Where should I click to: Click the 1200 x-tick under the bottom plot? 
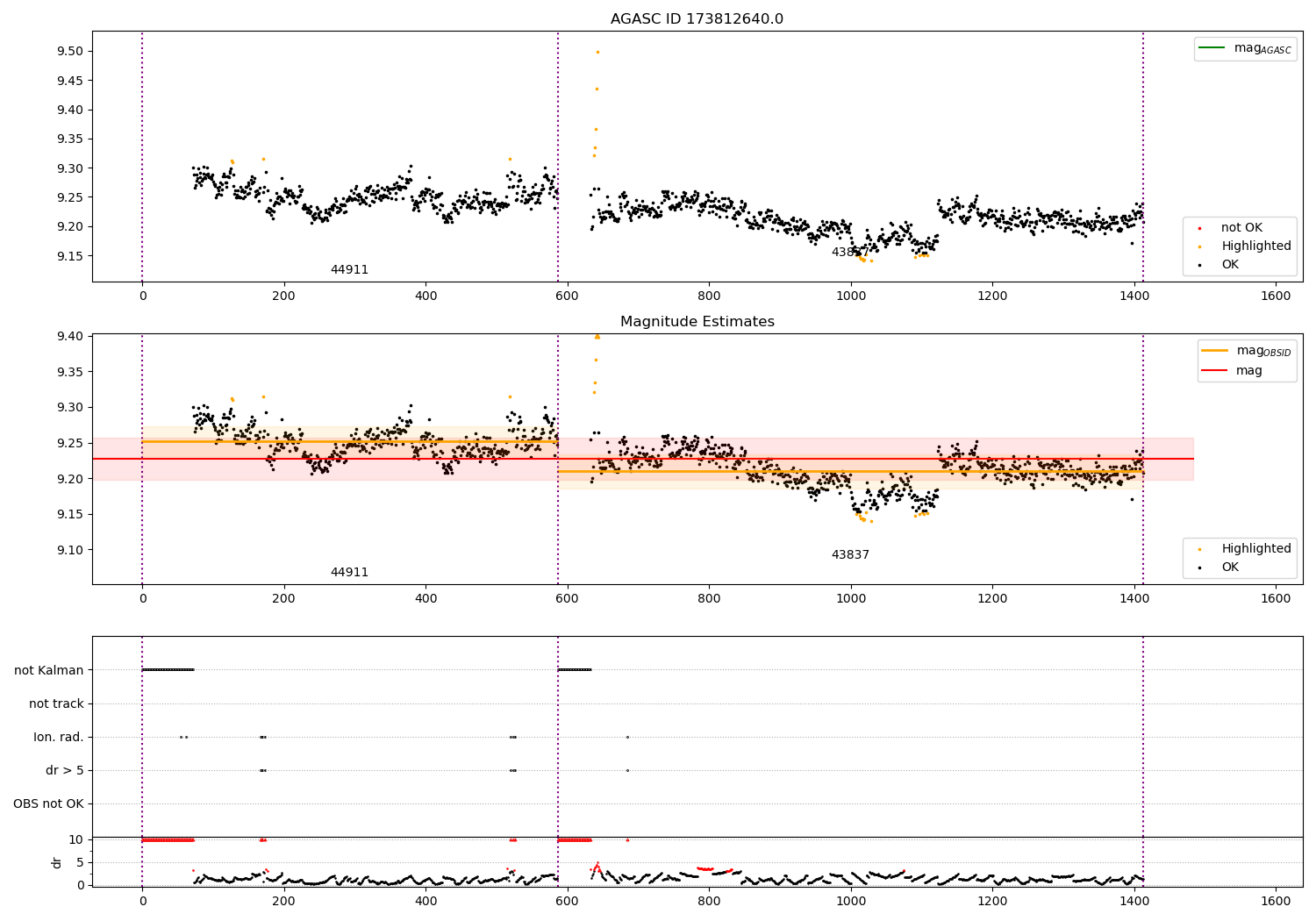tap(992, 901)
